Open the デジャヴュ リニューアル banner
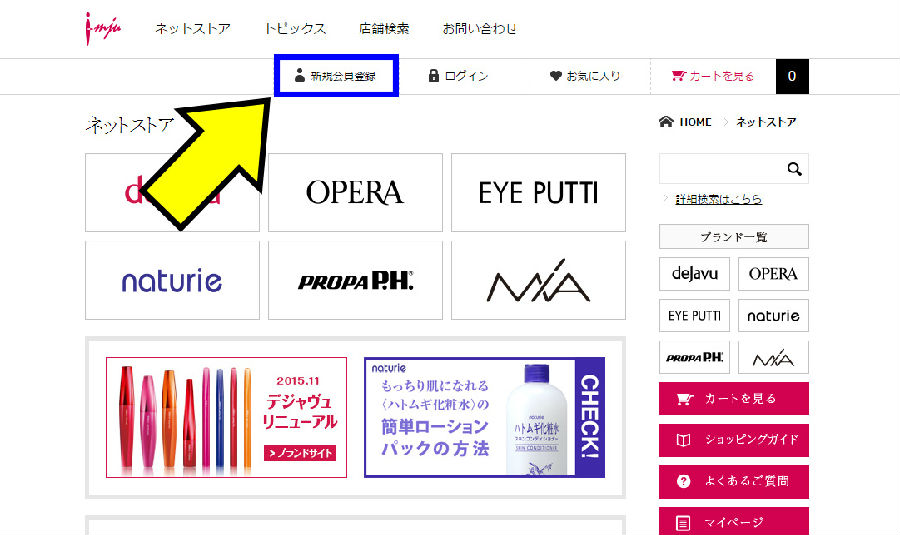Screen dimensions: 900x535 226,417
